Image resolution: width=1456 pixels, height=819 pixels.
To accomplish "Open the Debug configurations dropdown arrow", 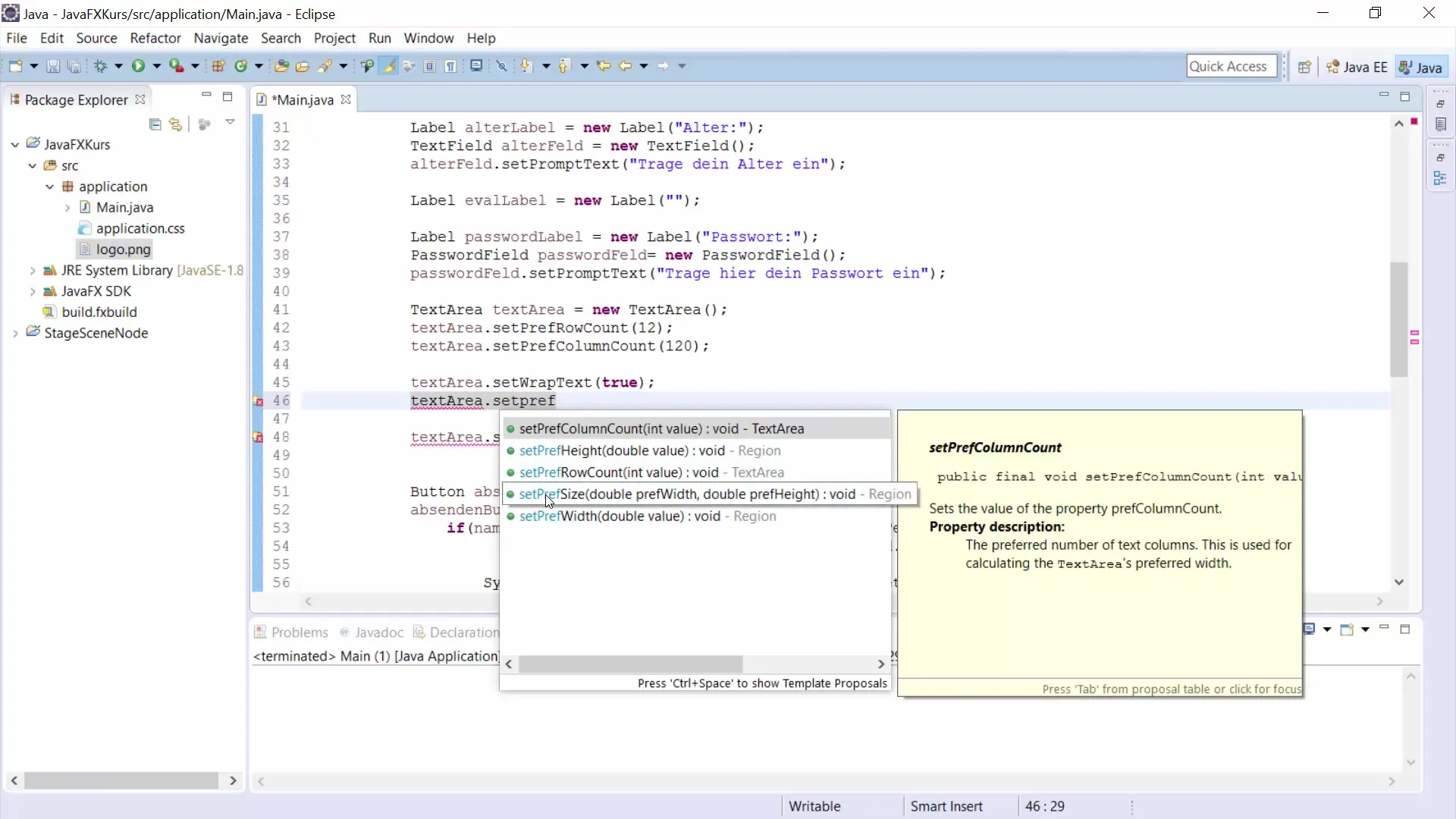I will tap(118, 66).
